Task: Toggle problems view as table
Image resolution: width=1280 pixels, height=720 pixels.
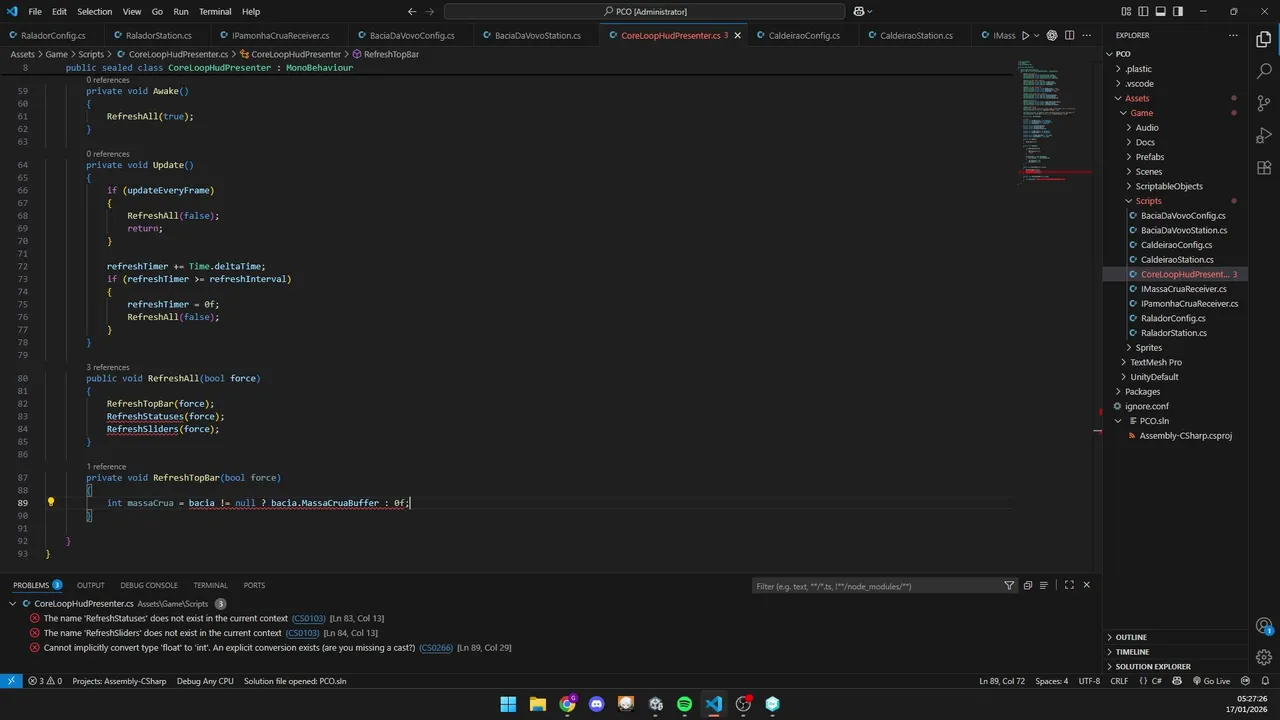Action: coord(1044,585)
